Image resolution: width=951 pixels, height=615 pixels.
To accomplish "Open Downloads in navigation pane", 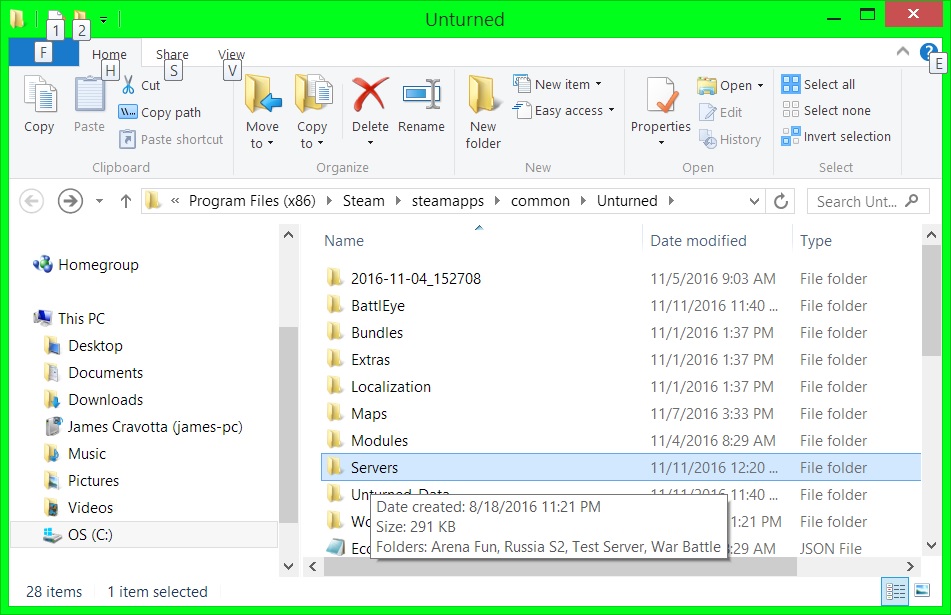I will (x=94, y=400).
